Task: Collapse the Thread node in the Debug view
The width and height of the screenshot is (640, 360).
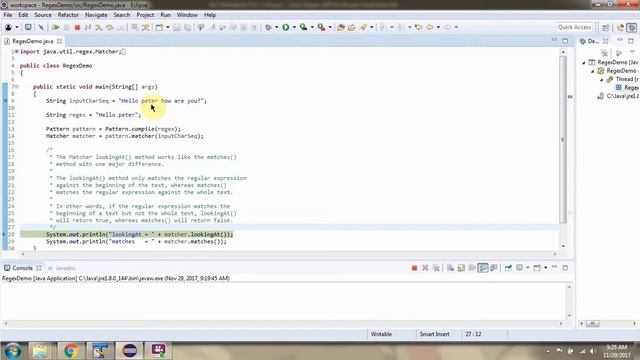Action: click(602, 80)
